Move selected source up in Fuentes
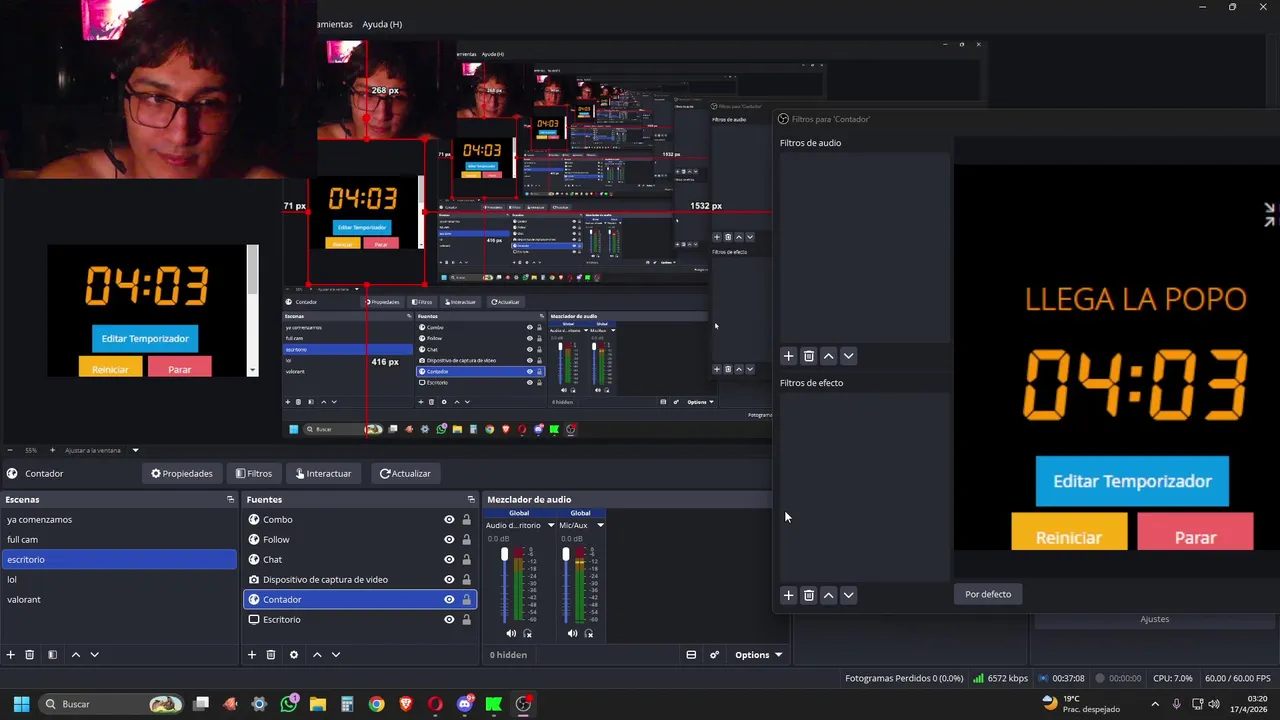This screenshot has height=720, width=1280. point(317,655)
